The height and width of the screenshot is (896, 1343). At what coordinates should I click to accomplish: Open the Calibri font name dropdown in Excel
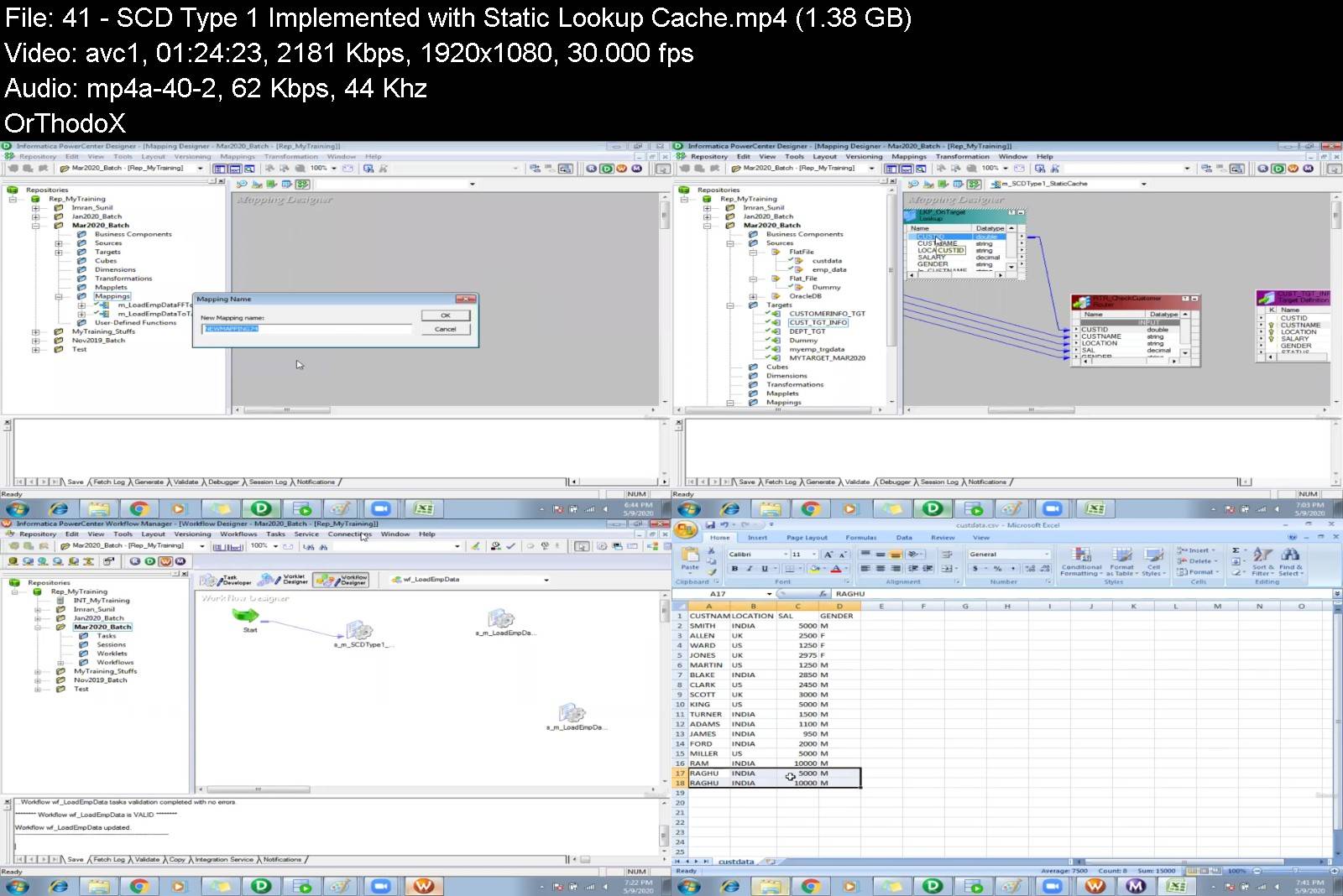coord(786,555)
